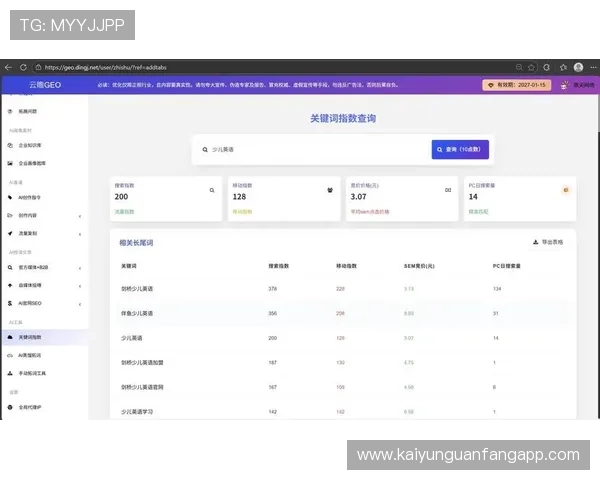Select the highlighted 关键词指数 sidebar item
Screen dimensions: 600x480
(45, 337)
